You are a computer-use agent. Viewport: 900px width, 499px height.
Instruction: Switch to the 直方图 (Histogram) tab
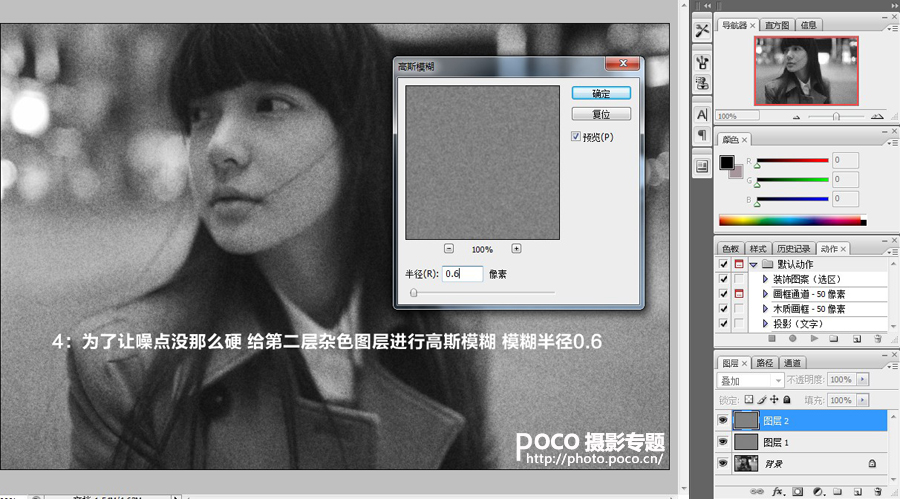[x=777, y=25]
